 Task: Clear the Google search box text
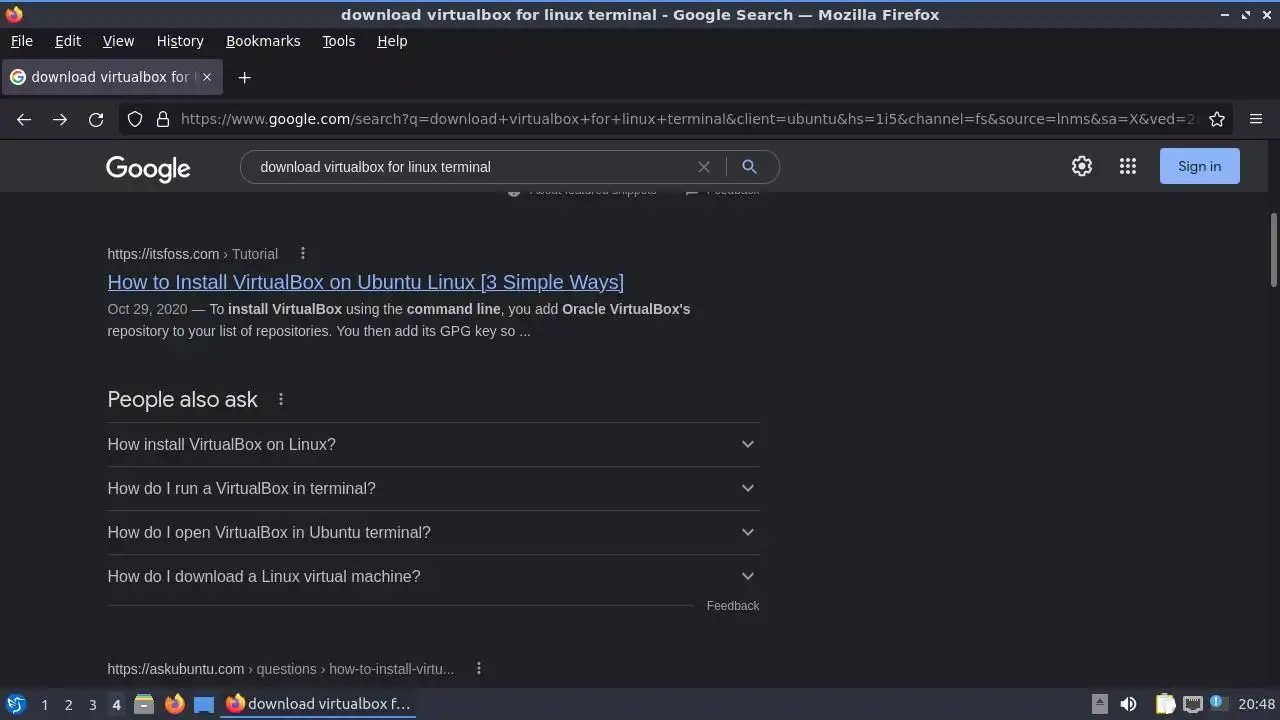(704, 167)
